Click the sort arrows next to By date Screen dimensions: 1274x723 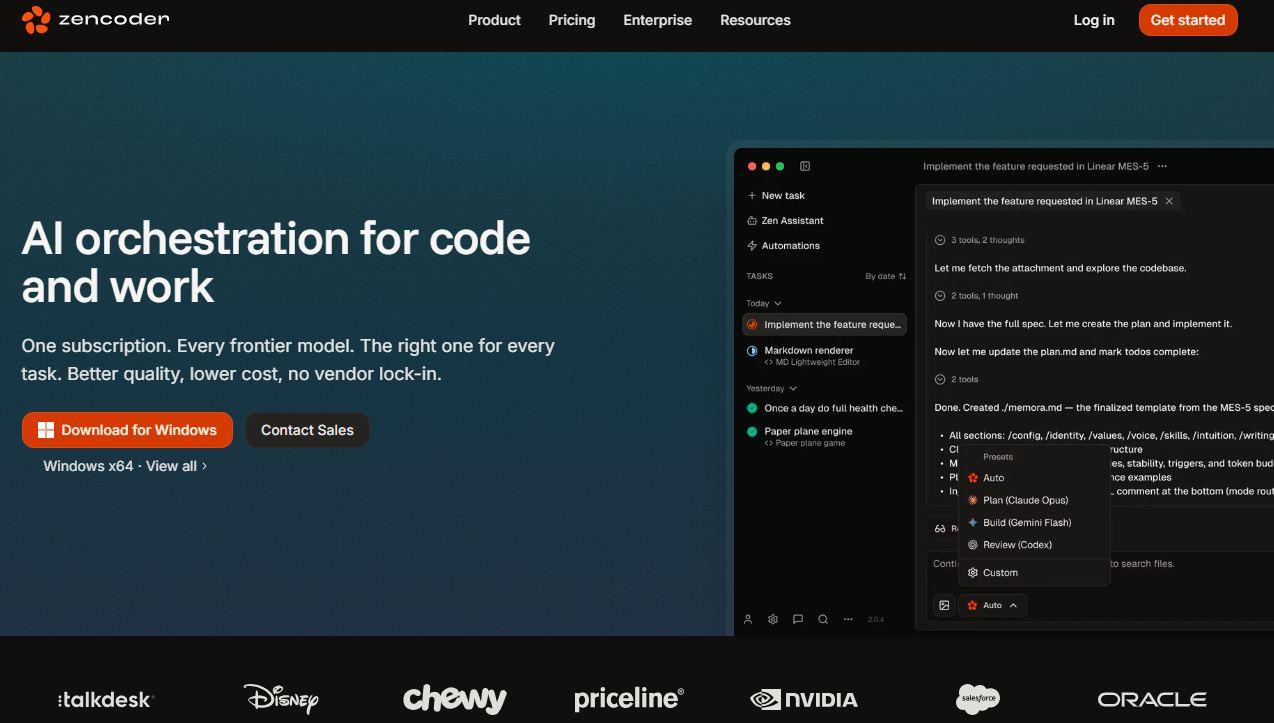902,276
